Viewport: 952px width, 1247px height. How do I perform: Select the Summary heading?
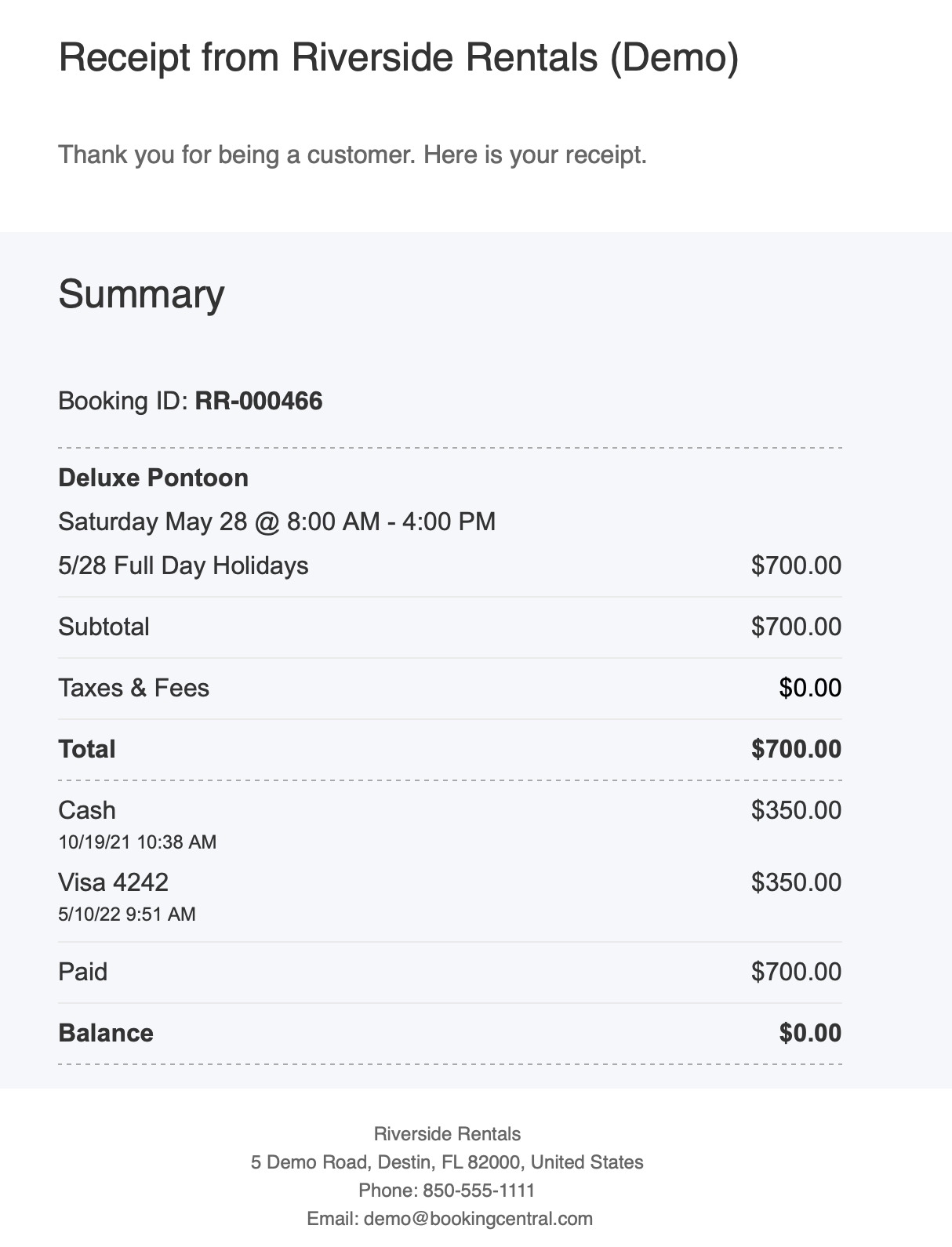coord(141,294)
